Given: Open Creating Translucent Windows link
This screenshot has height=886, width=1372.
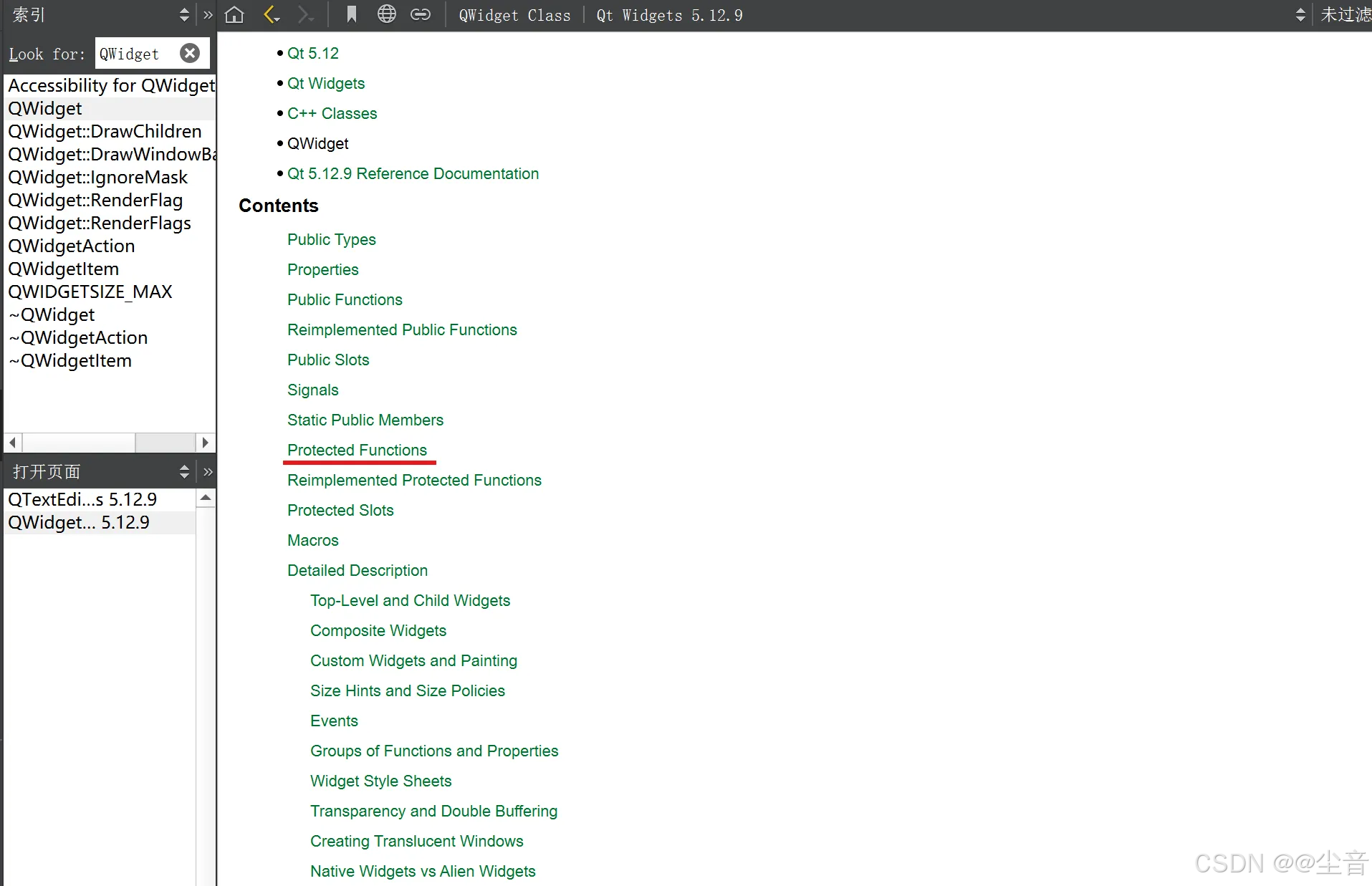Looking at the screenshot, I should pyautogui.click(x=416, y=841).
